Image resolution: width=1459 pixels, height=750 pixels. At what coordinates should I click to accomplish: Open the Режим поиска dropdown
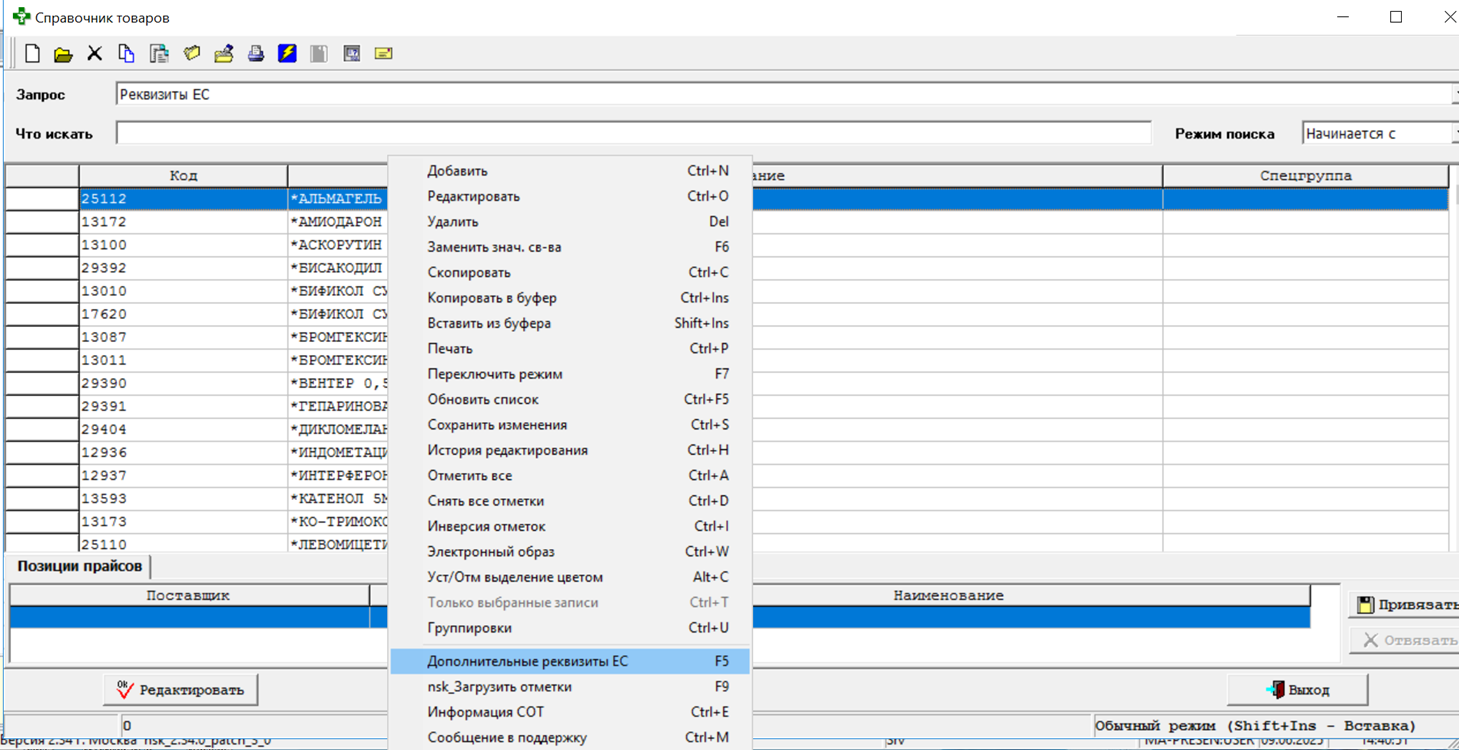(1380, 133)
